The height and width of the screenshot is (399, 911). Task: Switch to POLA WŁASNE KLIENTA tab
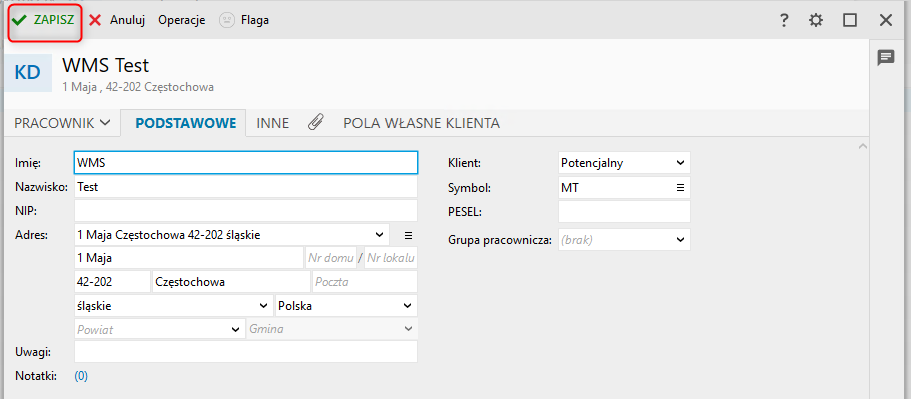click(421, 123)
